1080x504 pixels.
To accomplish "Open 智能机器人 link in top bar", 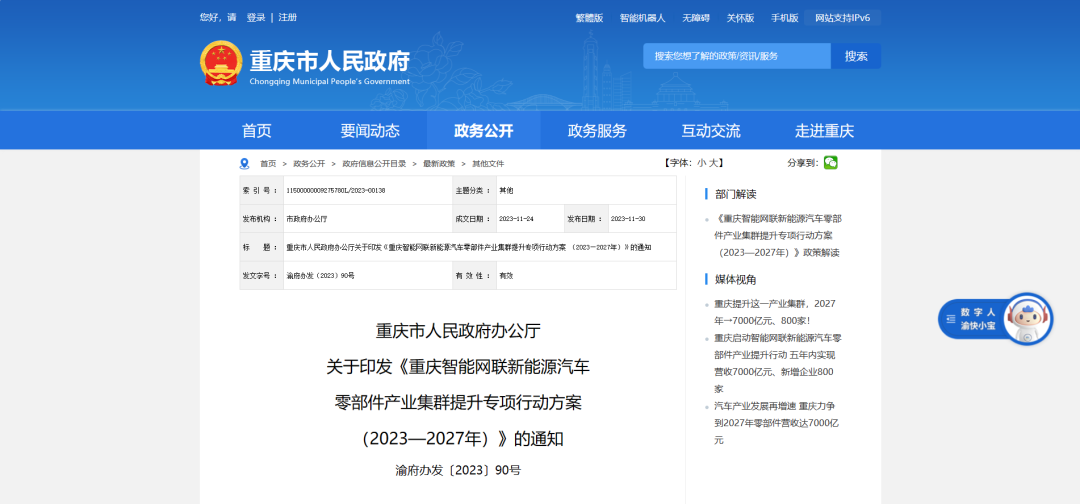I will click(643, 18).
